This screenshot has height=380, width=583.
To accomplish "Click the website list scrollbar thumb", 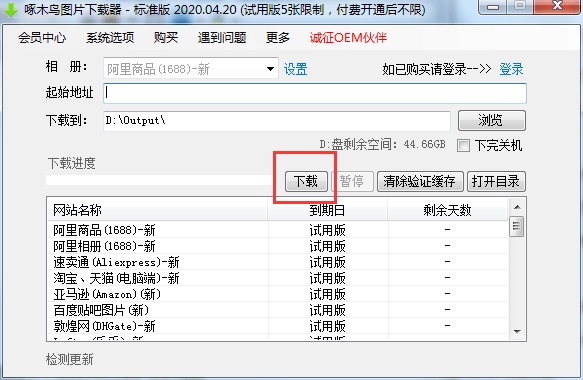I will tap(517, 226).
